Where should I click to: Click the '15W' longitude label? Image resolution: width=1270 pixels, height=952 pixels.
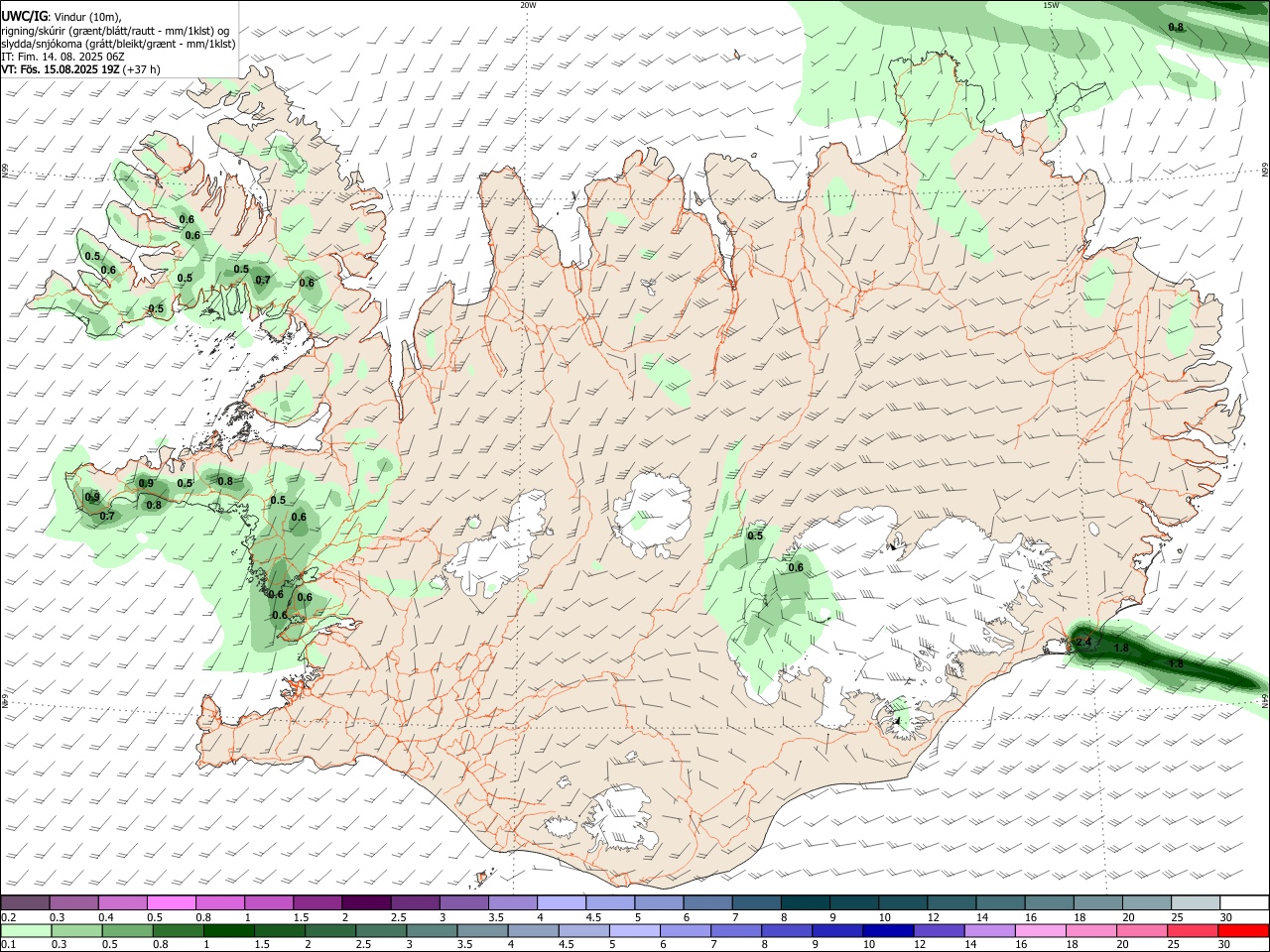(x=1050, y=5)
